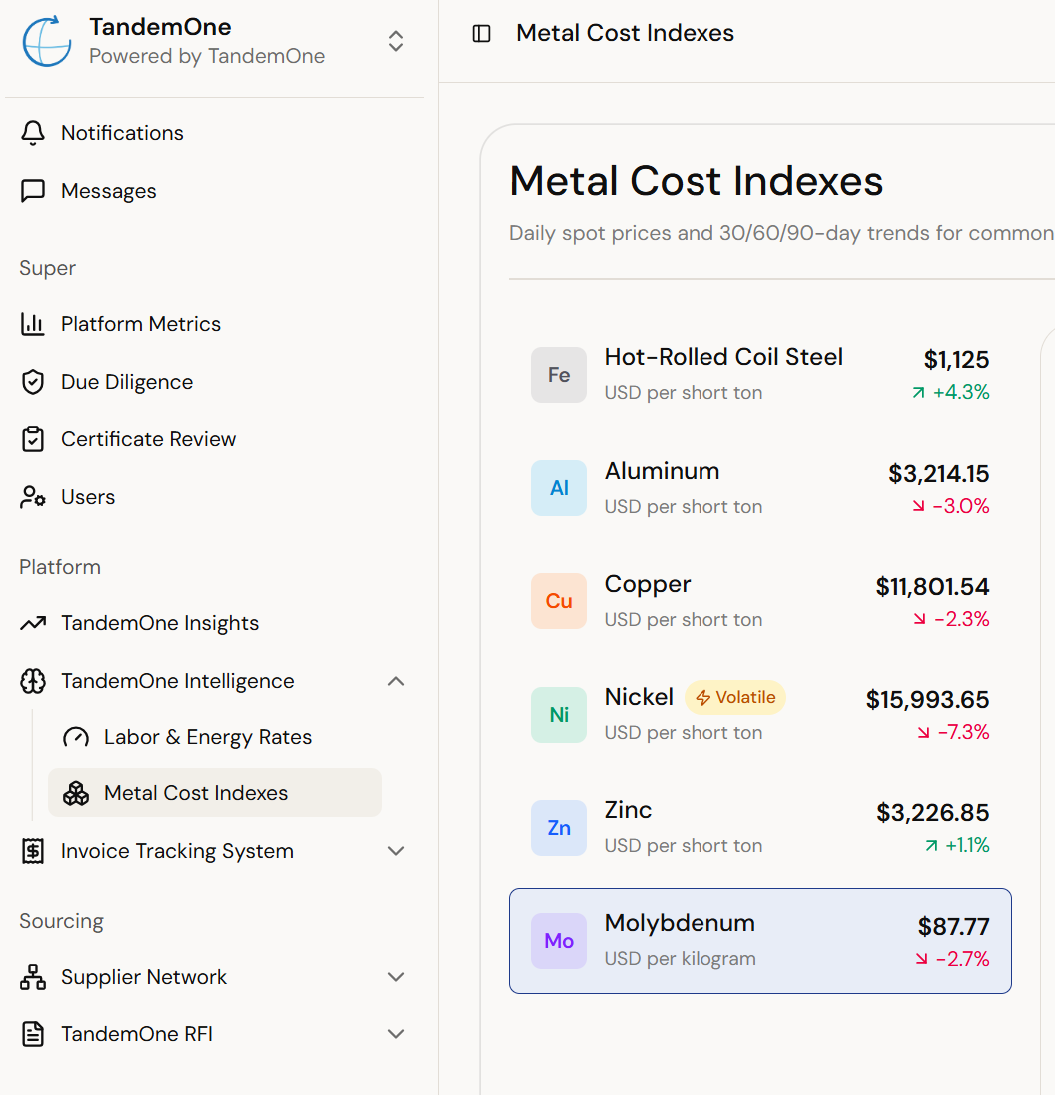Click the Fe steel element badge
The width and height of the screenshot is (1055, 1095).
point(559,375)
